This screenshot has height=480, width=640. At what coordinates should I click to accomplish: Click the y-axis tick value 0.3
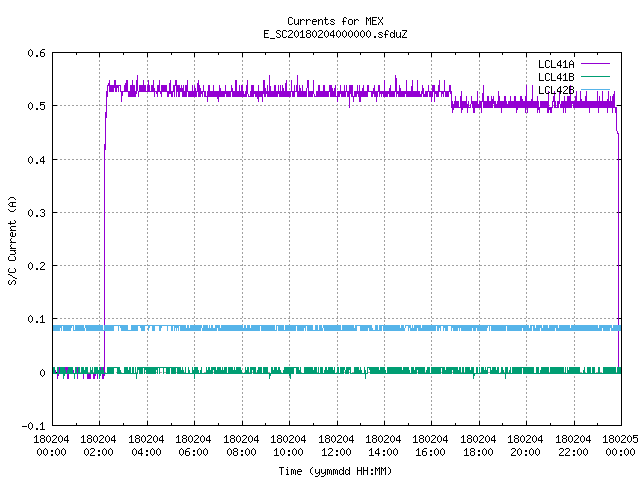click(x=36, y=213)
